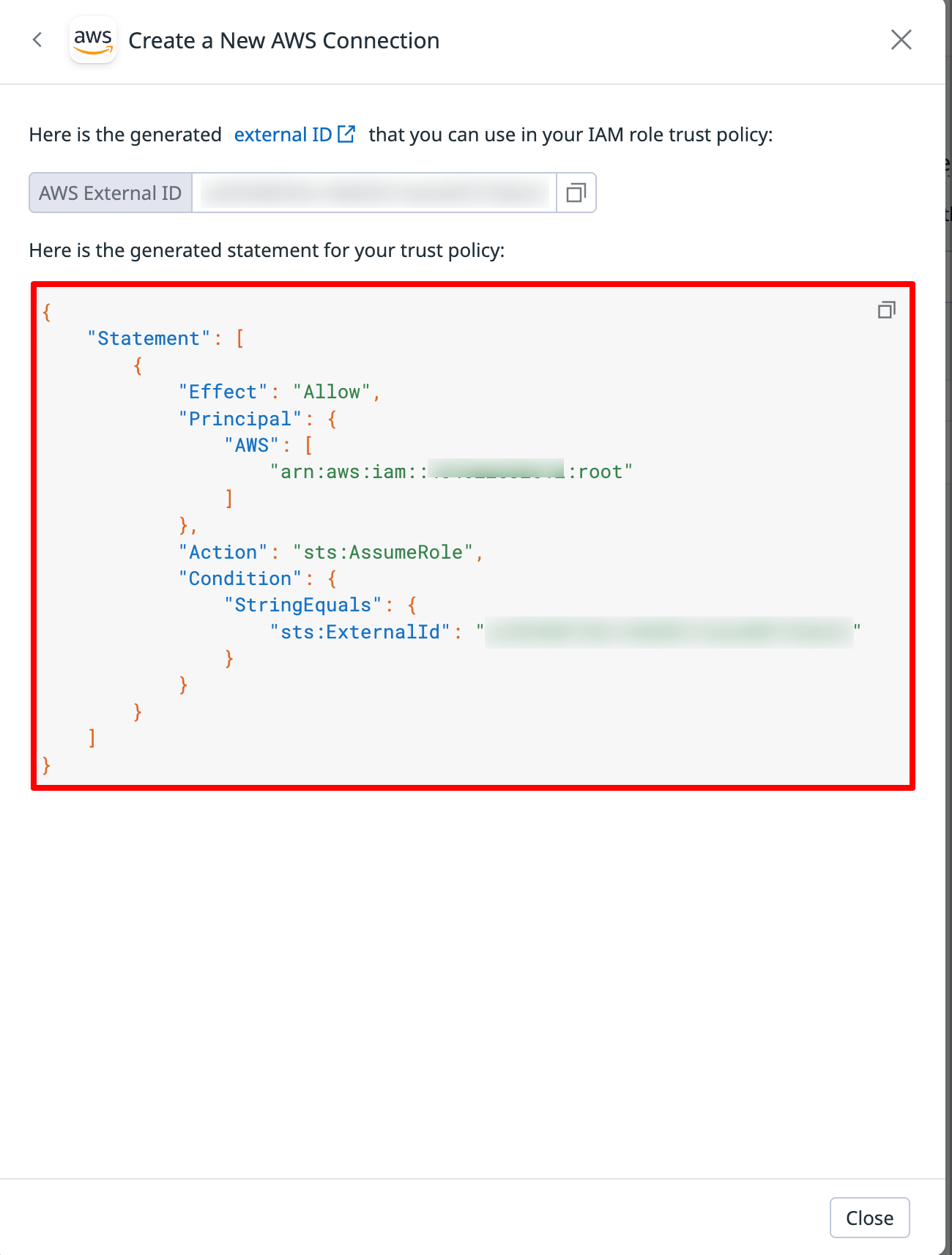Viewport: 952px width, 1255px height.
Task: Copy the AWS External ID value
Action: click(576, 193)
